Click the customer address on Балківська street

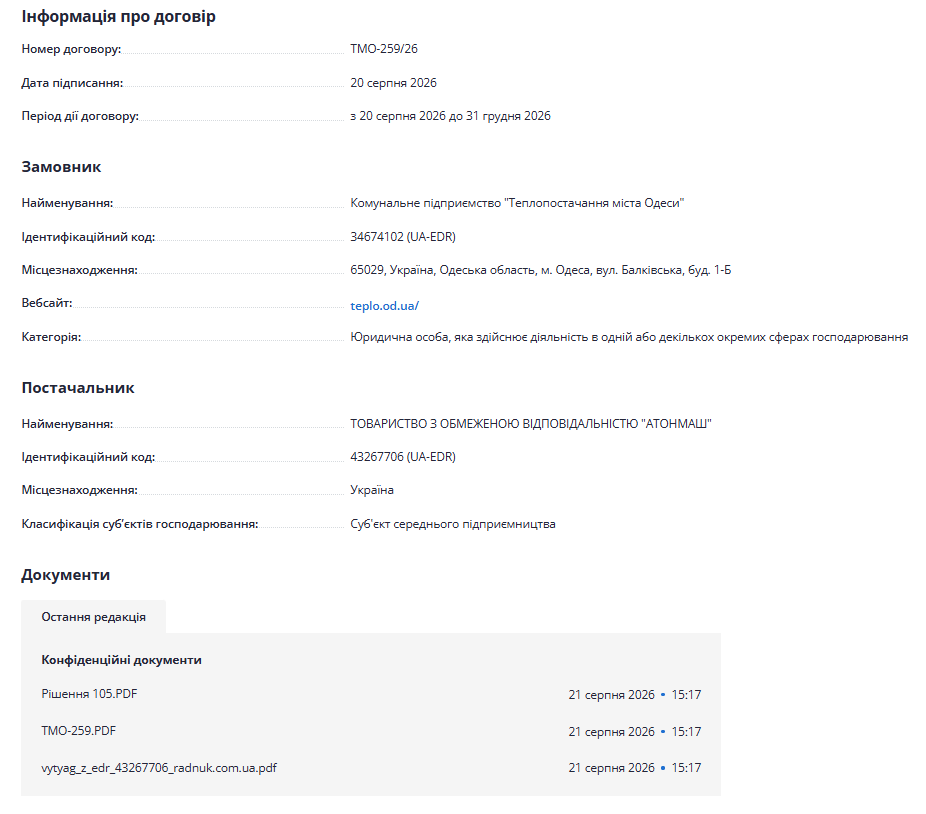(x=540, y=270)
